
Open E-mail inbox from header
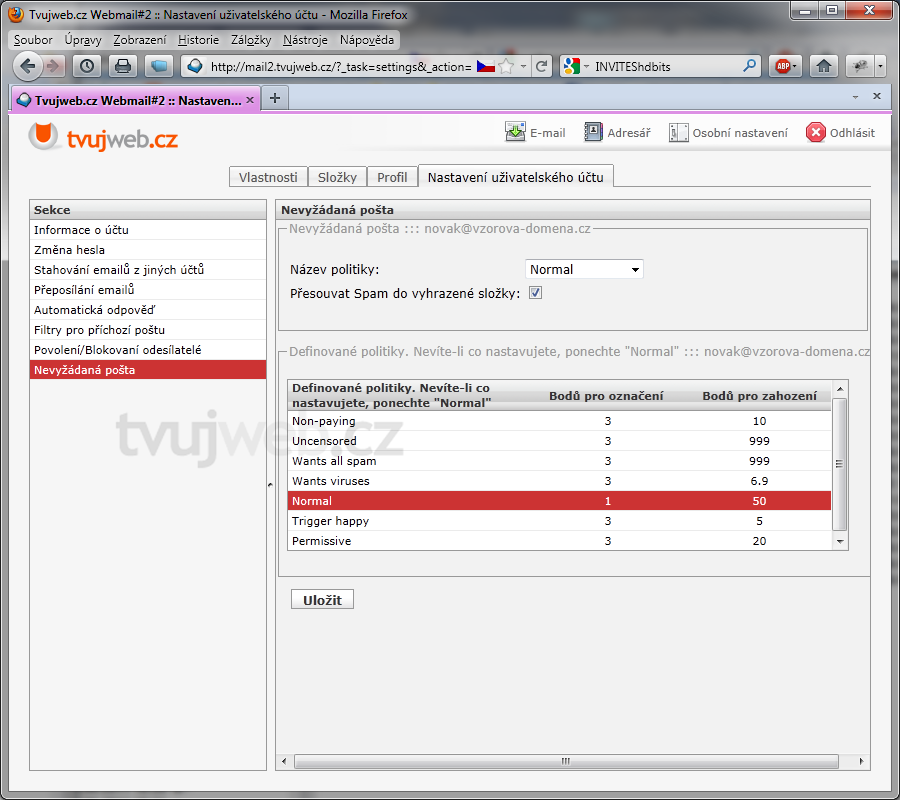(535, 133)
